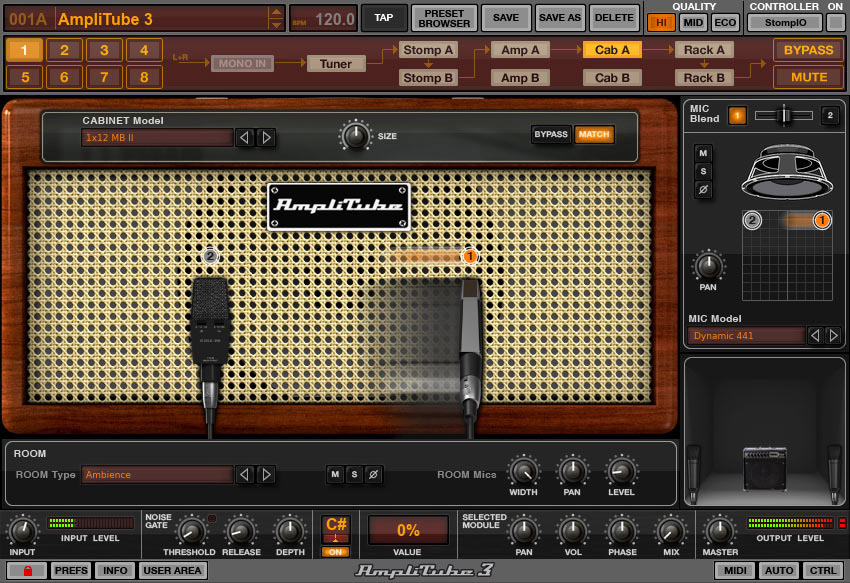Click the mic PAN knob in side panel
The image size is (850, 583).
(708, 266)
